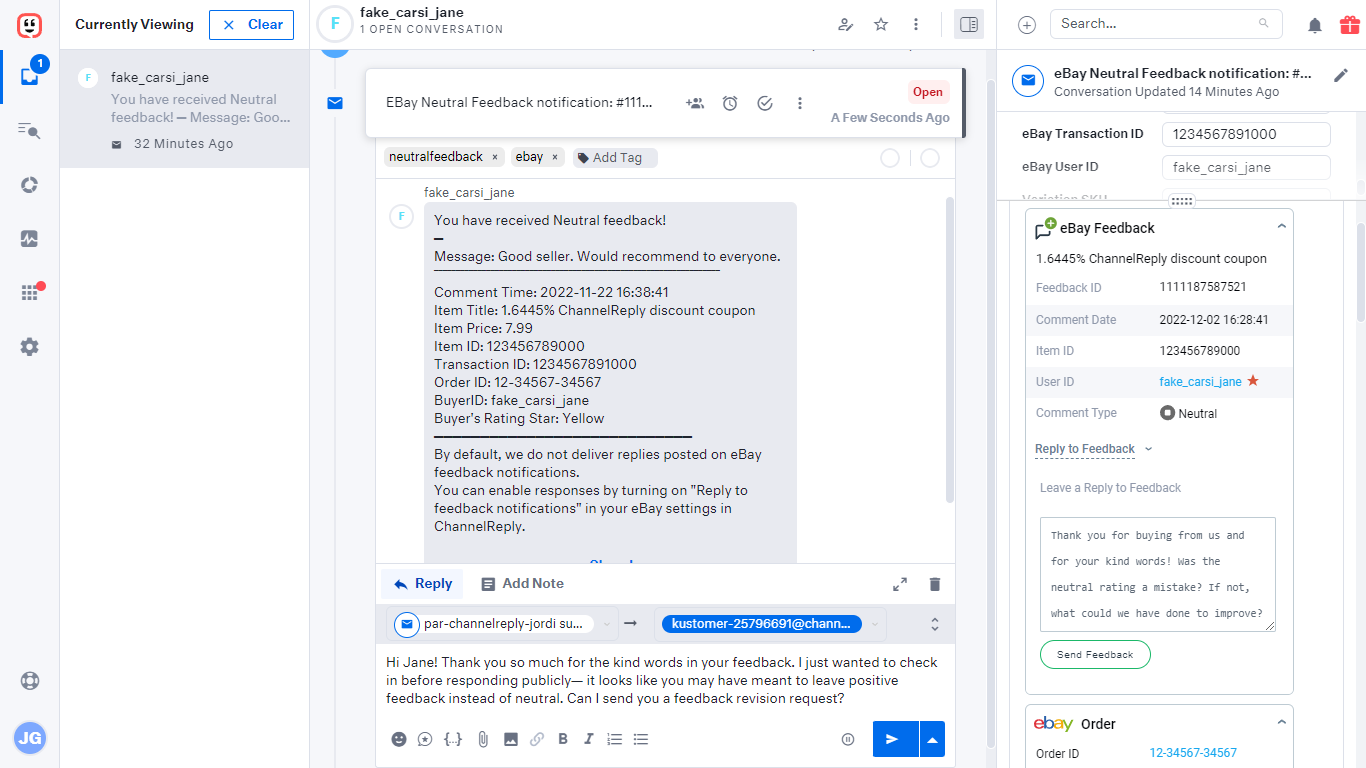Click the drag handle above eBay Feedback
The width and height of the screenshot is (1366, 768).
[1181, 201]
